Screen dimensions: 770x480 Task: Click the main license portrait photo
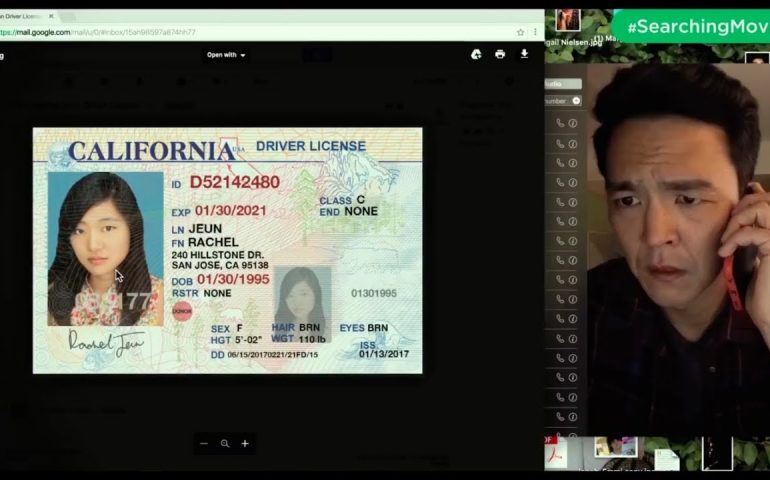(x=106, y=249)
